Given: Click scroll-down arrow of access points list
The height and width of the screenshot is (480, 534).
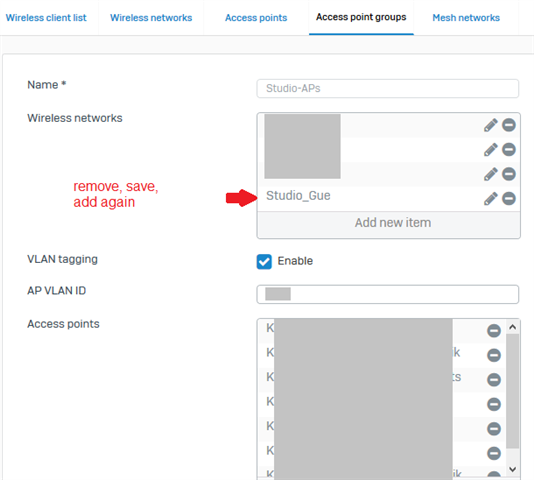Looking at the screenshot, I should click(513, 469).
